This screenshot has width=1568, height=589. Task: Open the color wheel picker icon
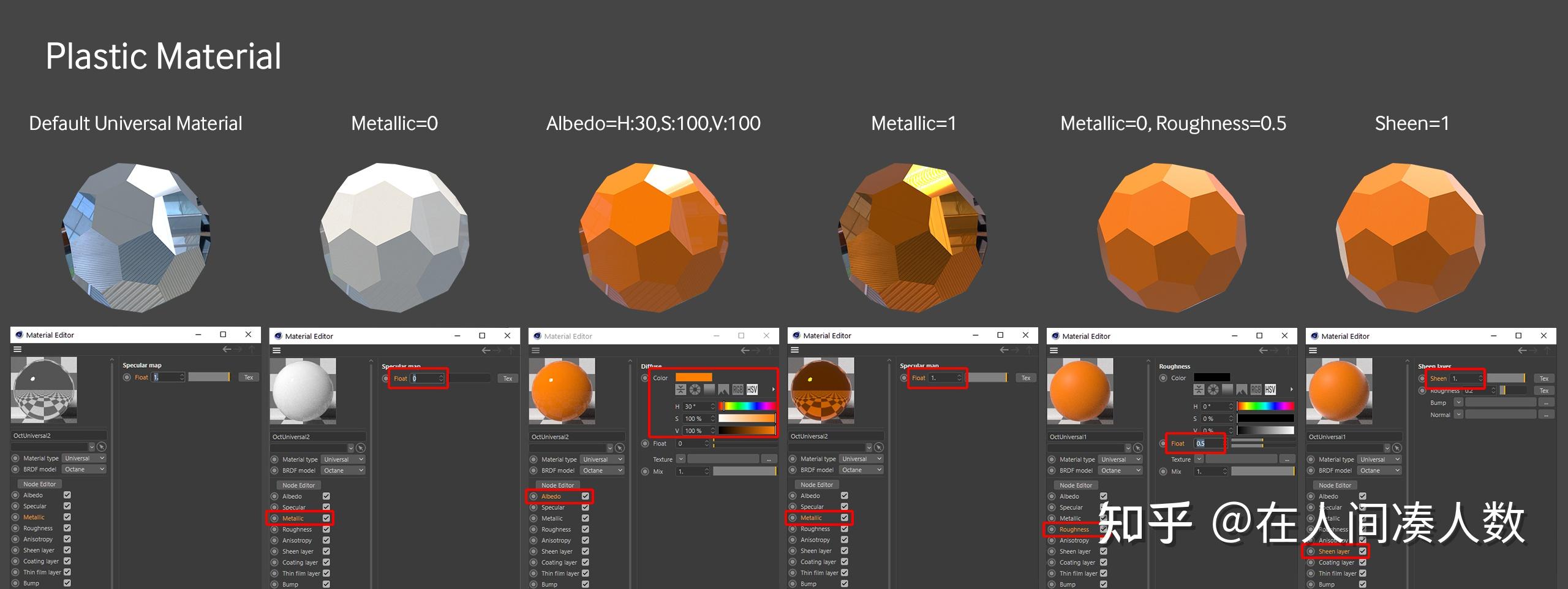[x=695, y=389]
